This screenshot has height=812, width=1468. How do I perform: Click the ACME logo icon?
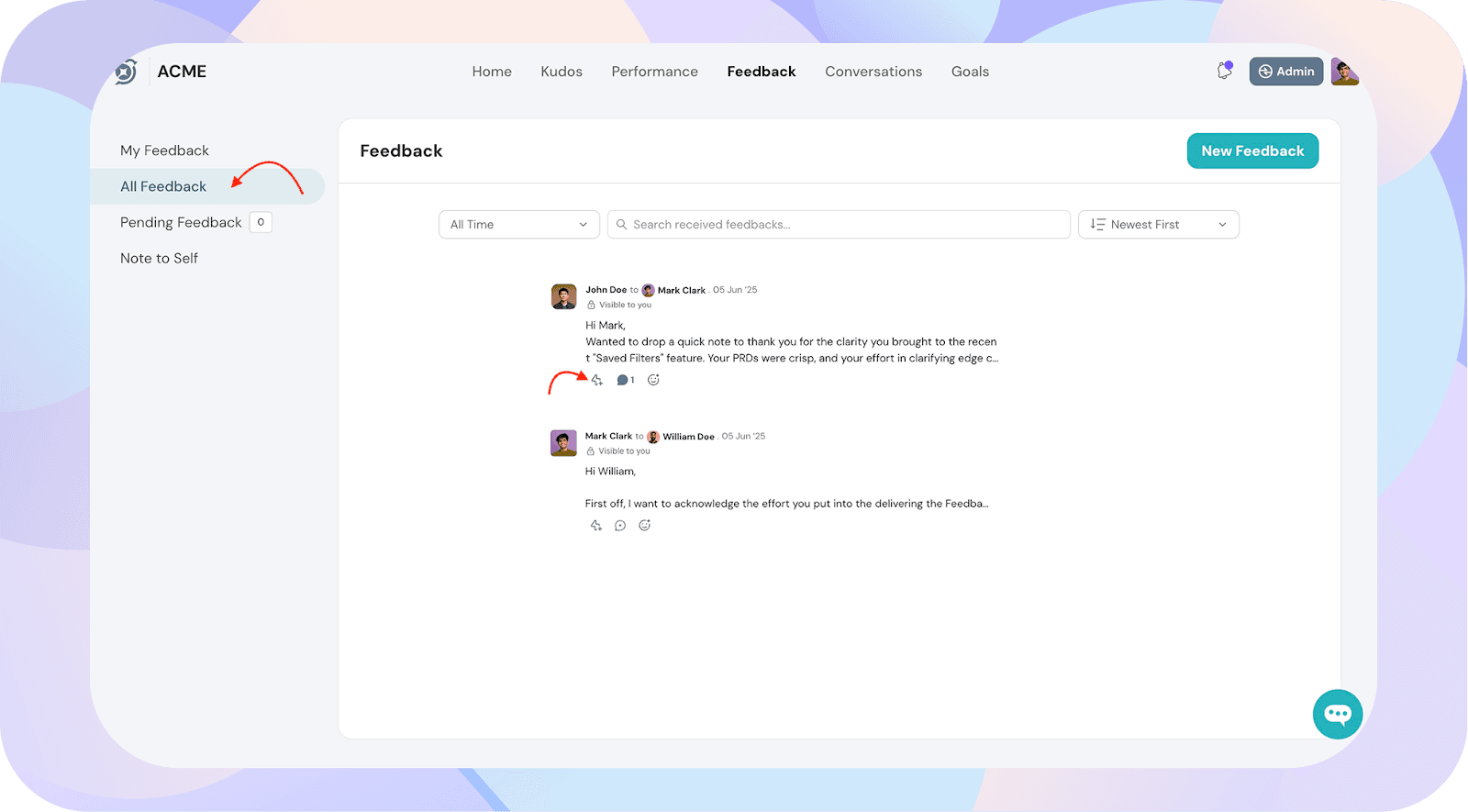pyautogui.click(x=126, y=72)
